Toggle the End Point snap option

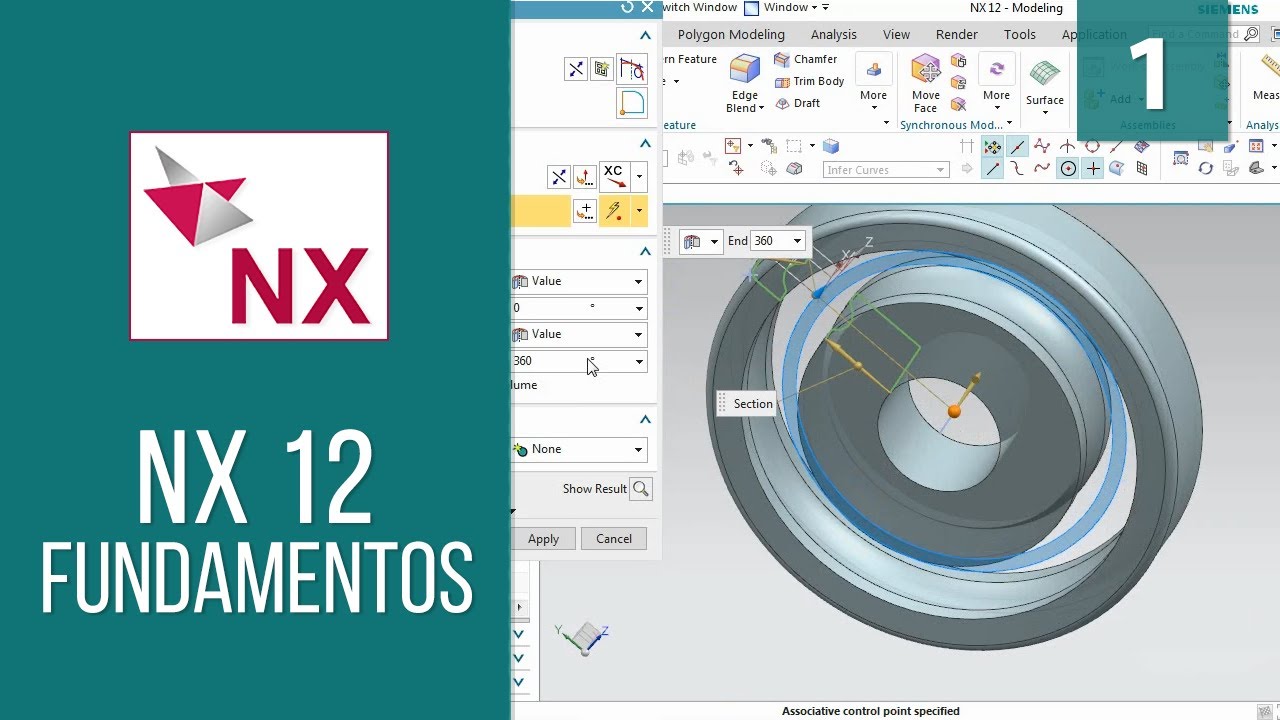point(992,169)
